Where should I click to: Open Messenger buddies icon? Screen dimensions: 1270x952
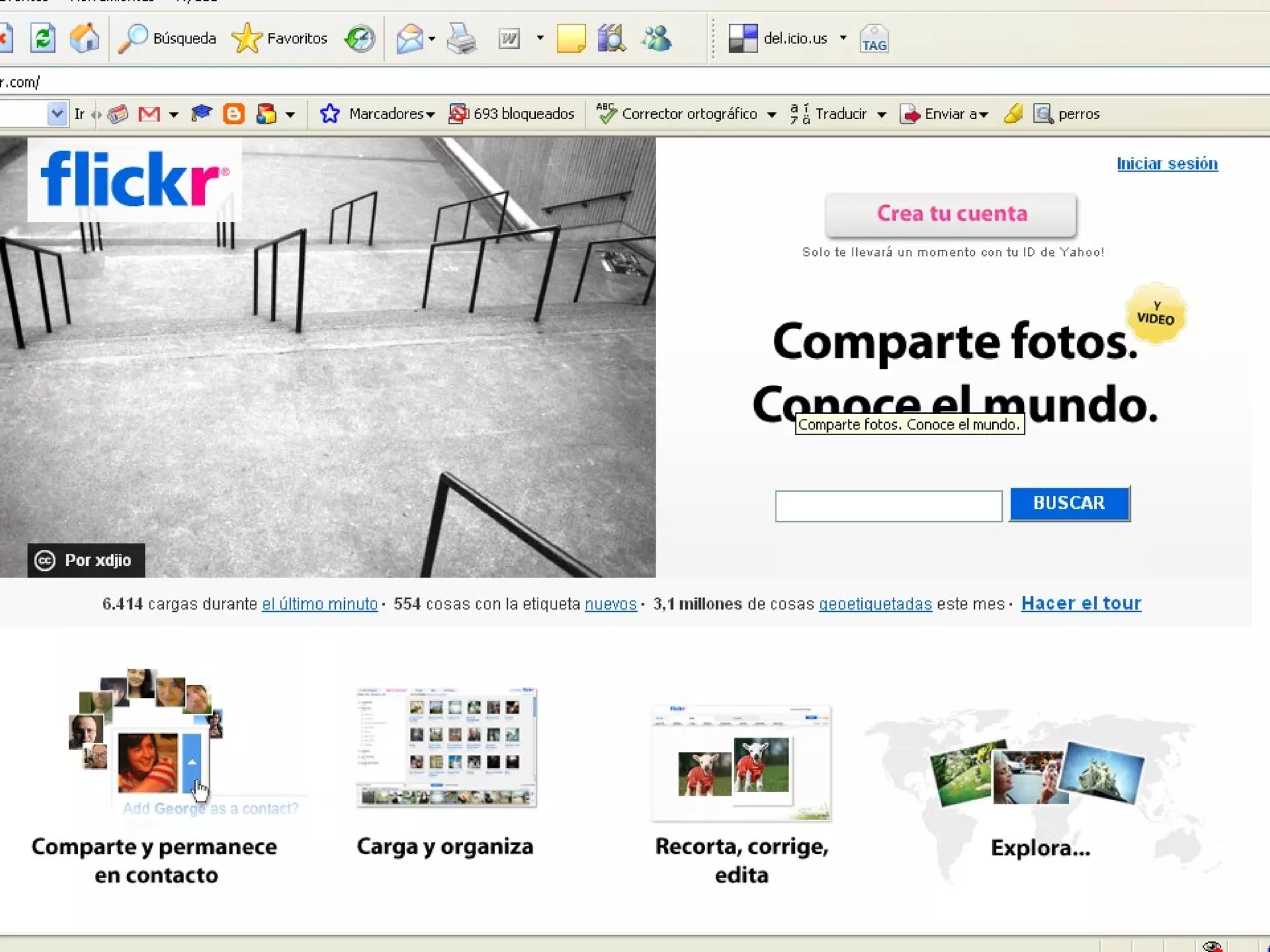tap(657, 38)
